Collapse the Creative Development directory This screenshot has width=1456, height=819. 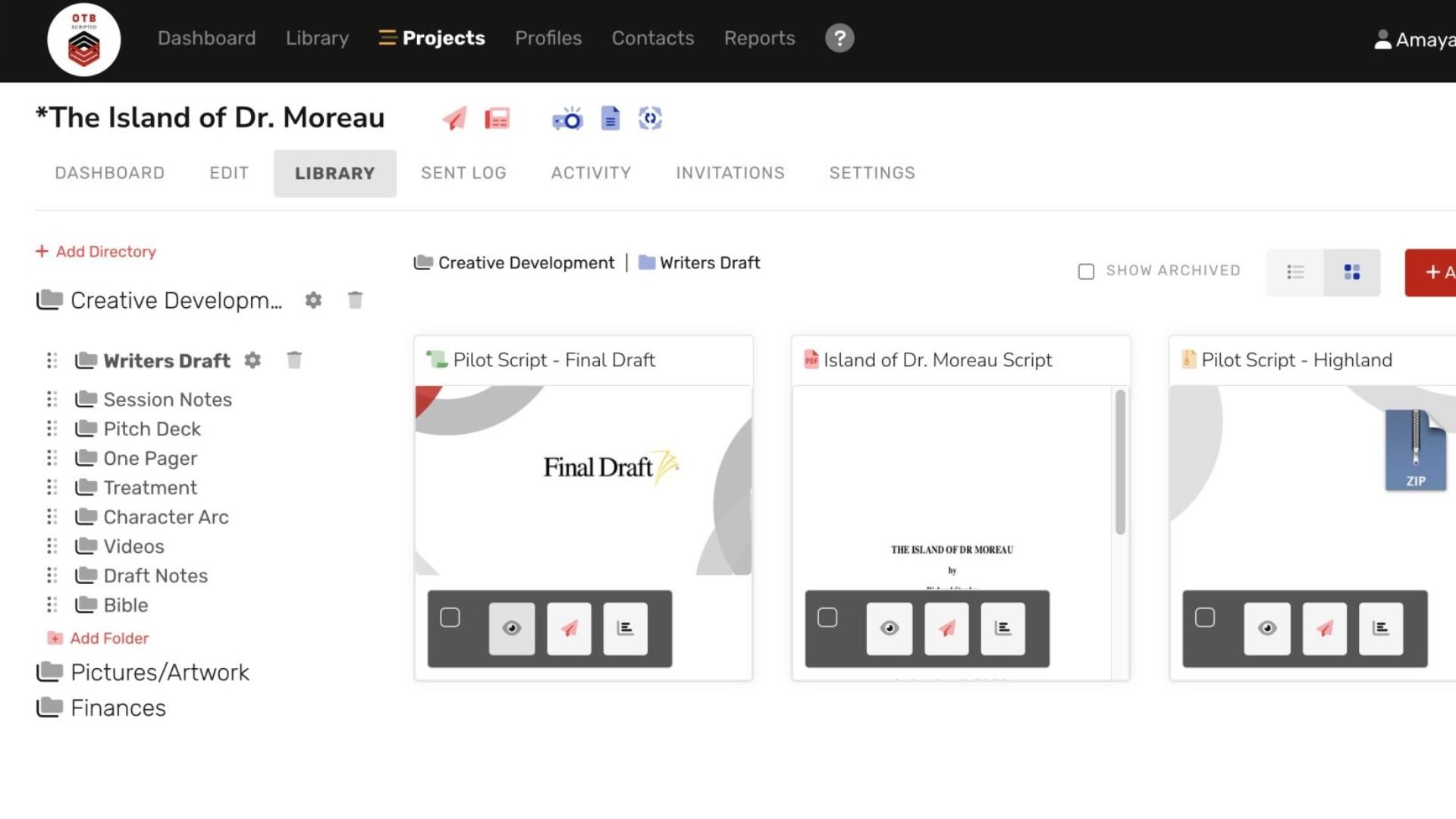tap(175, 300)
